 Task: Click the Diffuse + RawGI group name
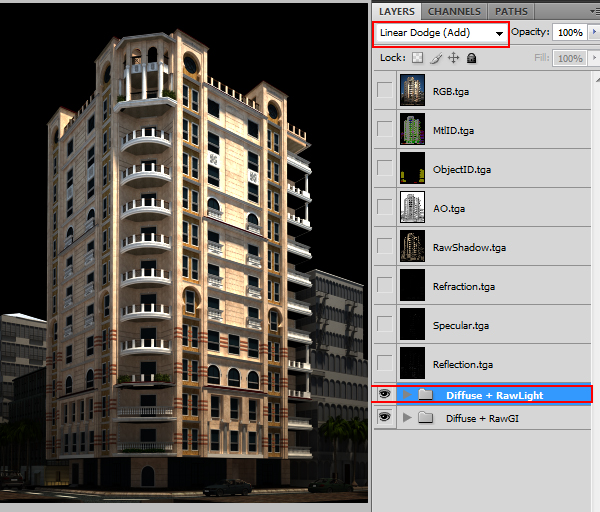click(482, 418)
